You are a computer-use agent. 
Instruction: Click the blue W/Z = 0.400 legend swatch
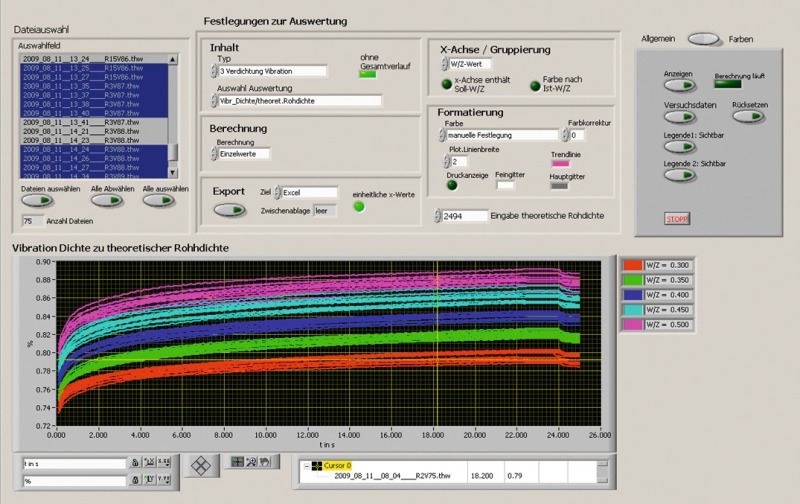point(633,295)
